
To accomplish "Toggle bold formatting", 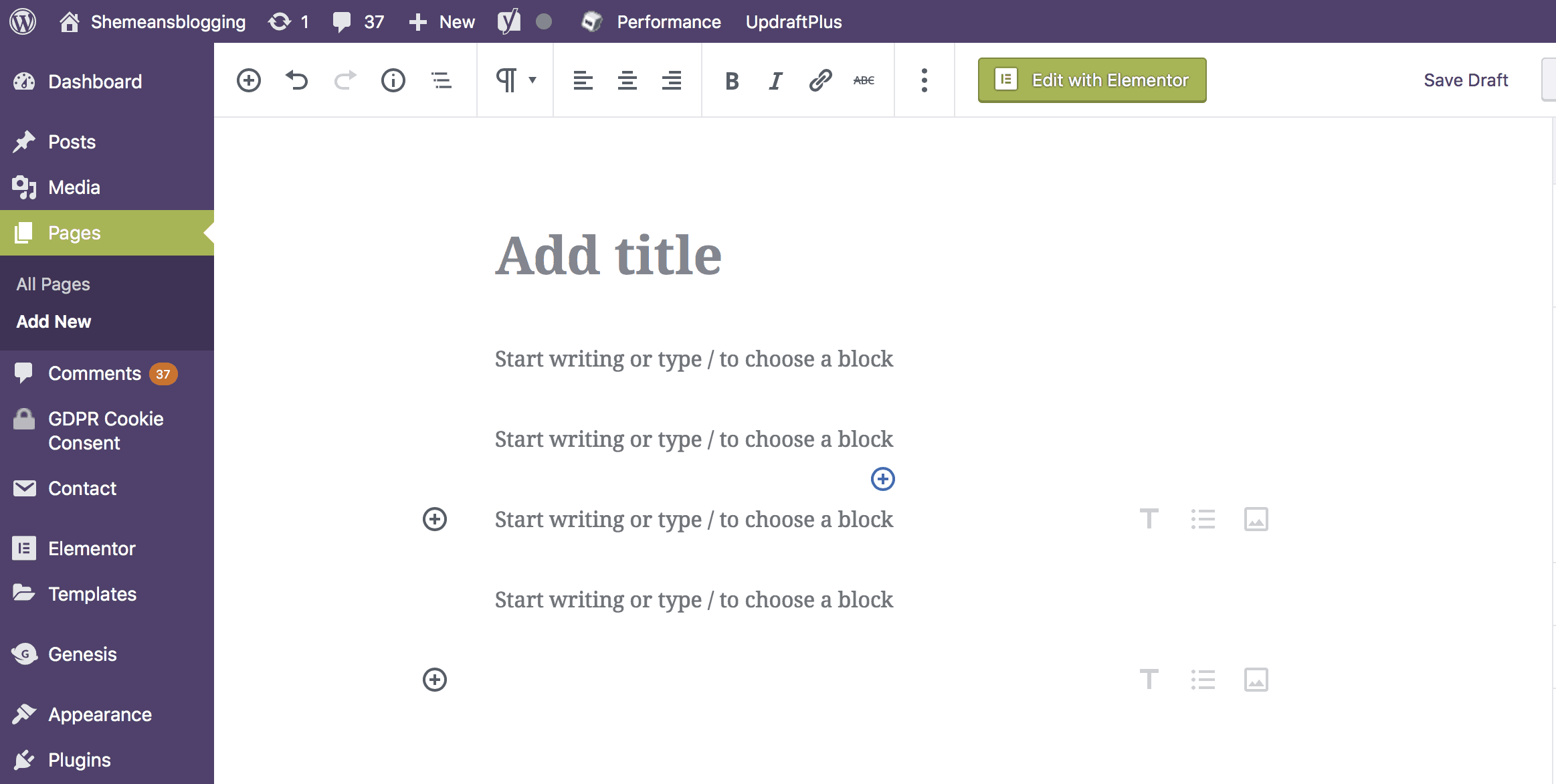I will pos(732,80).
